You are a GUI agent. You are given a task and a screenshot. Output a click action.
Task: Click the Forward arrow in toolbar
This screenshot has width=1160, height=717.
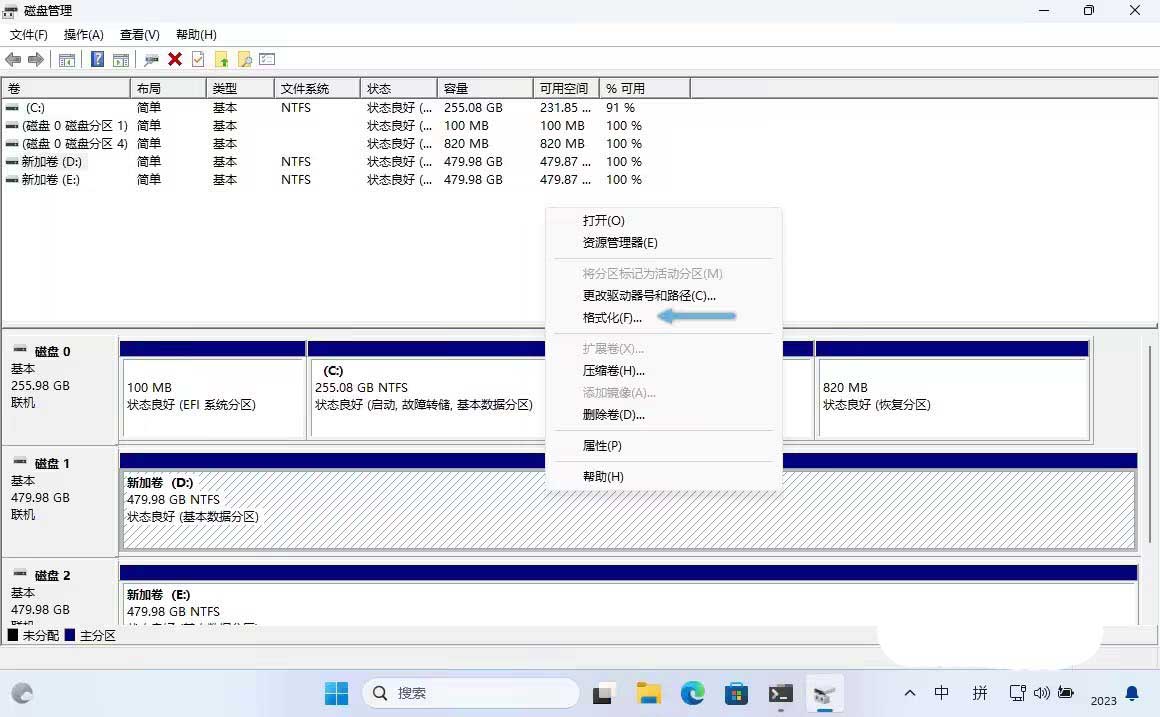pyautogui.click(x=36, y=59)
